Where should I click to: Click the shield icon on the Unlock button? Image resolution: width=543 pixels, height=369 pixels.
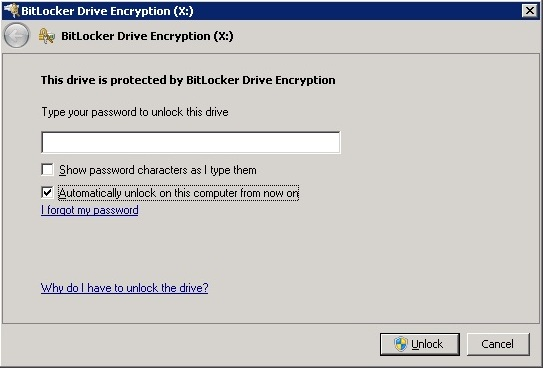[x=401, y=344]
